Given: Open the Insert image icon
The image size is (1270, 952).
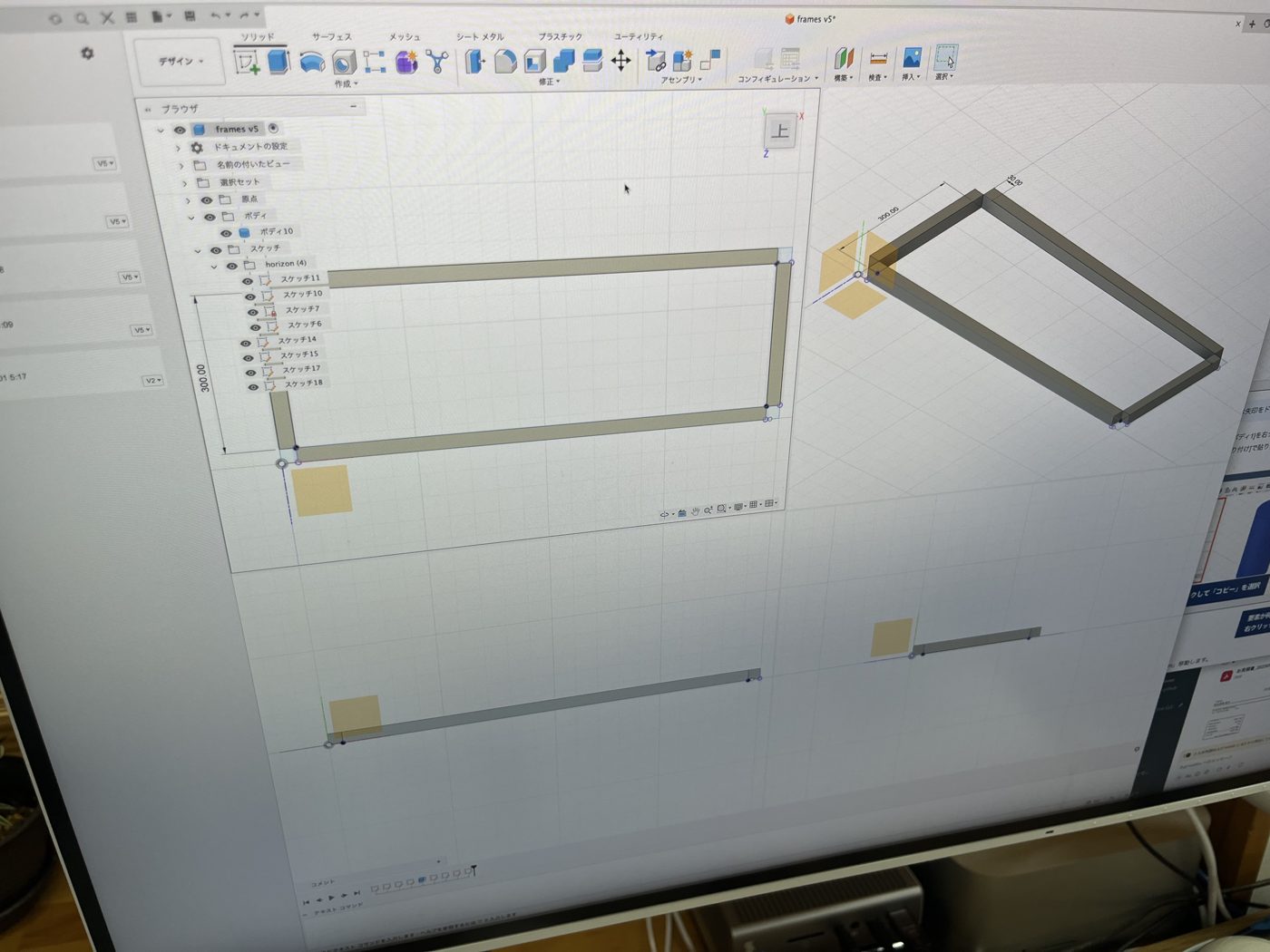Looking at the screenshot, I should pyautogui.click(x=911, y=59).
